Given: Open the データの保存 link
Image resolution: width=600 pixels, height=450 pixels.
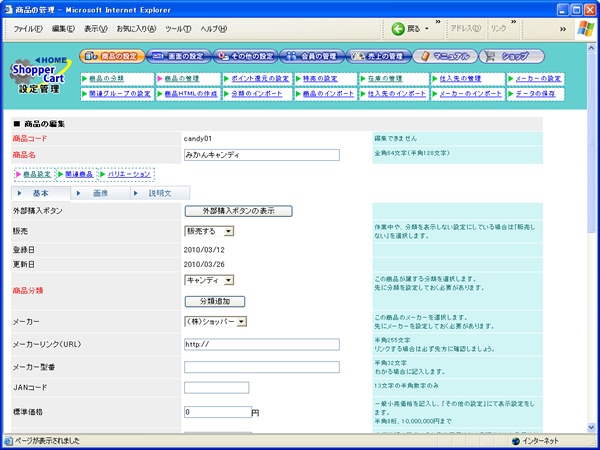Looking at the screenshot, I should [535, 94].
